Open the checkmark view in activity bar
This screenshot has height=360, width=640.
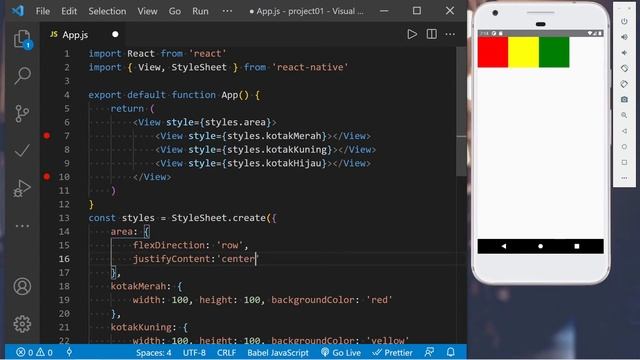coord(22,151)
